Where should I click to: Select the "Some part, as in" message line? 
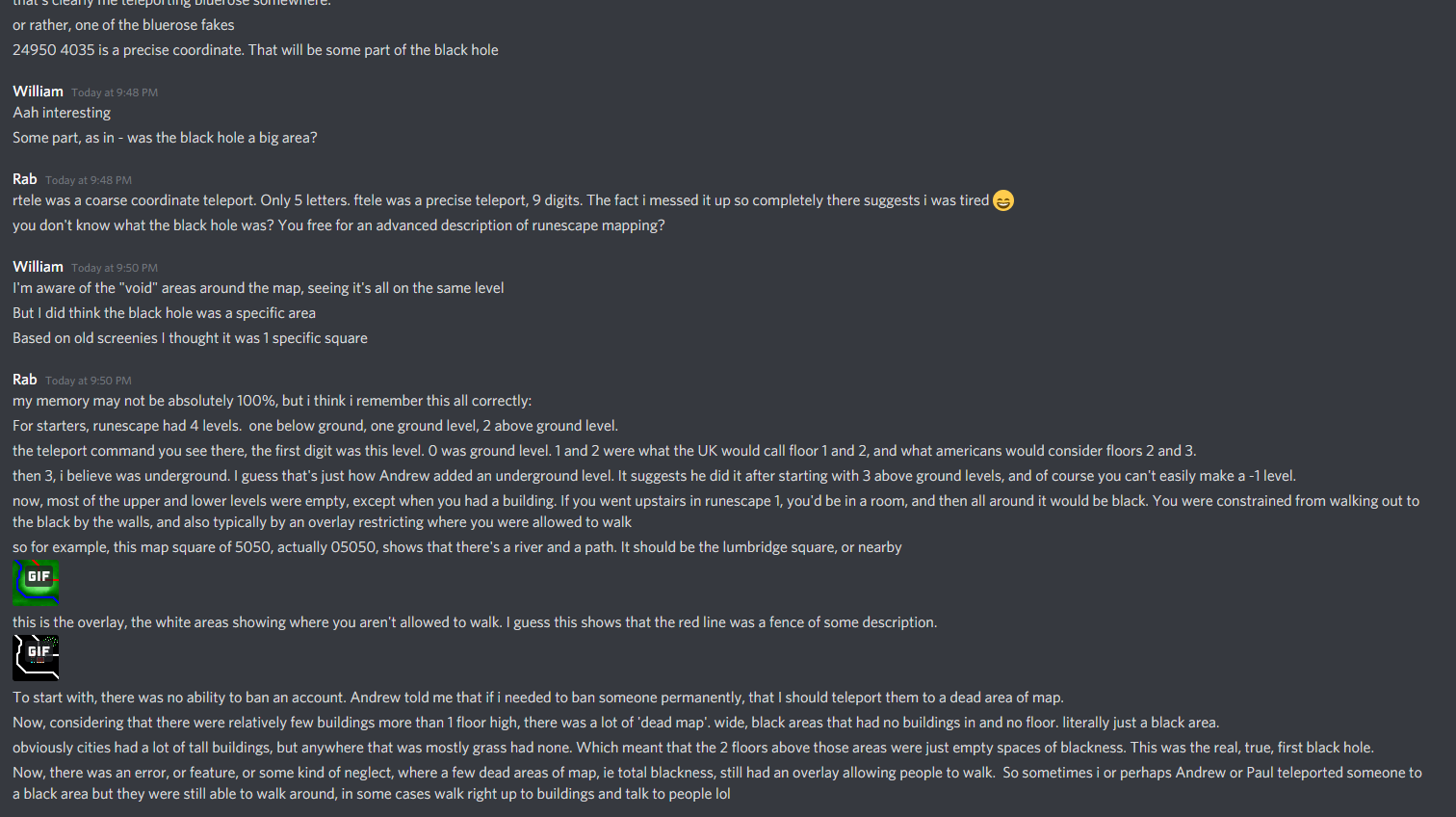coord(165,138)
